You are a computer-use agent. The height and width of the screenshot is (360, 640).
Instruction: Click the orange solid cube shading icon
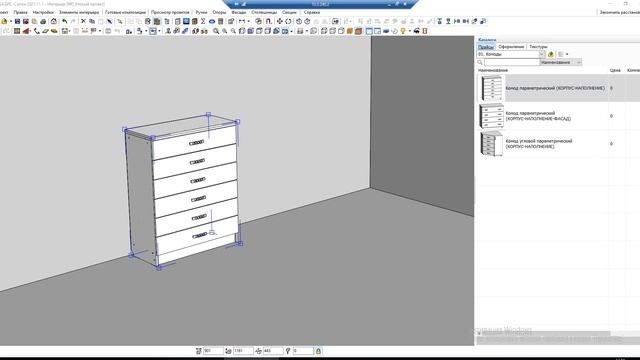[x=350, y=31]
